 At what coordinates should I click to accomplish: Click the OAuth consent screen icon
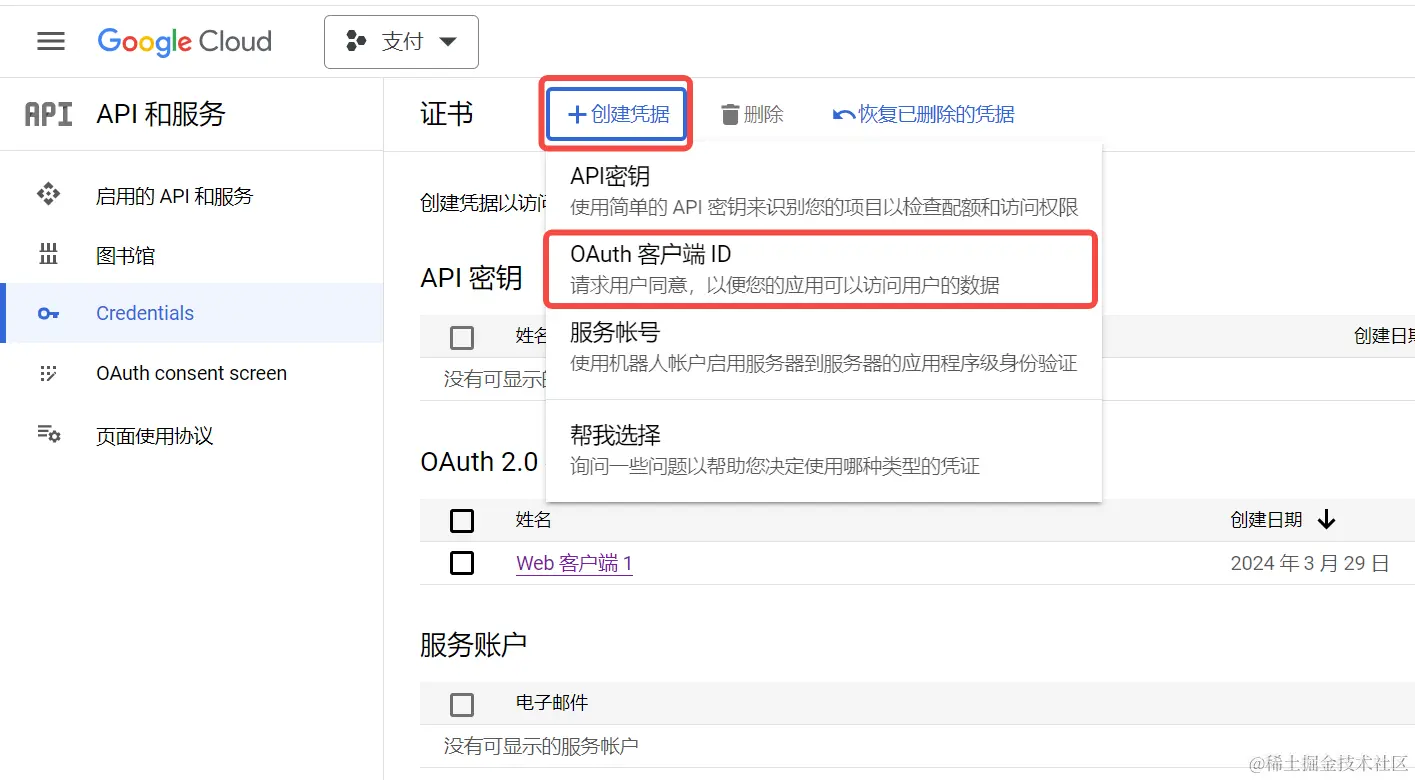48,373
